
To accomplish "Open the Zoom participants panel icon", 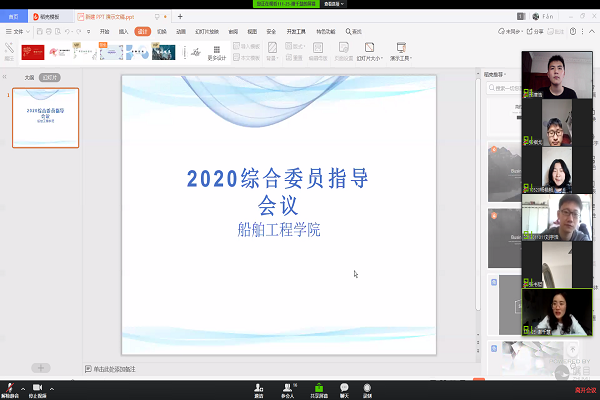I will click(x=288, y=386).
